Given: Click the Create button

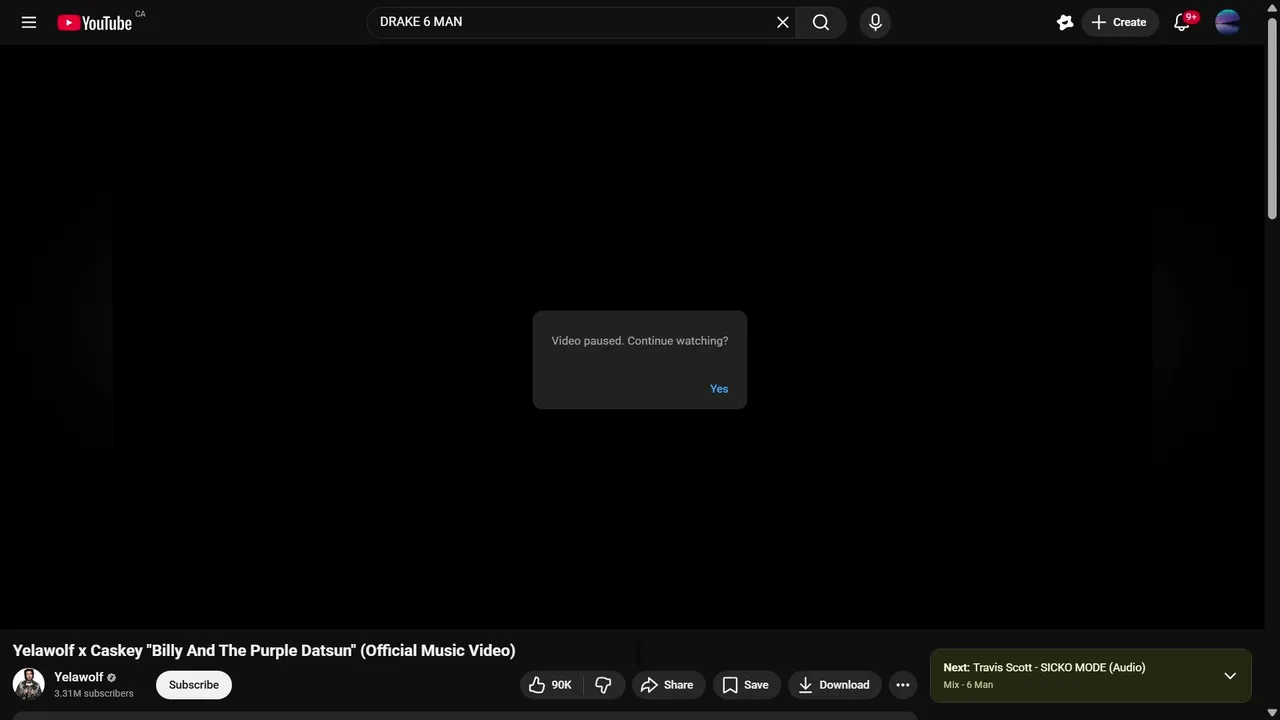Looking at the screenshot, I should pos(1120,22).
